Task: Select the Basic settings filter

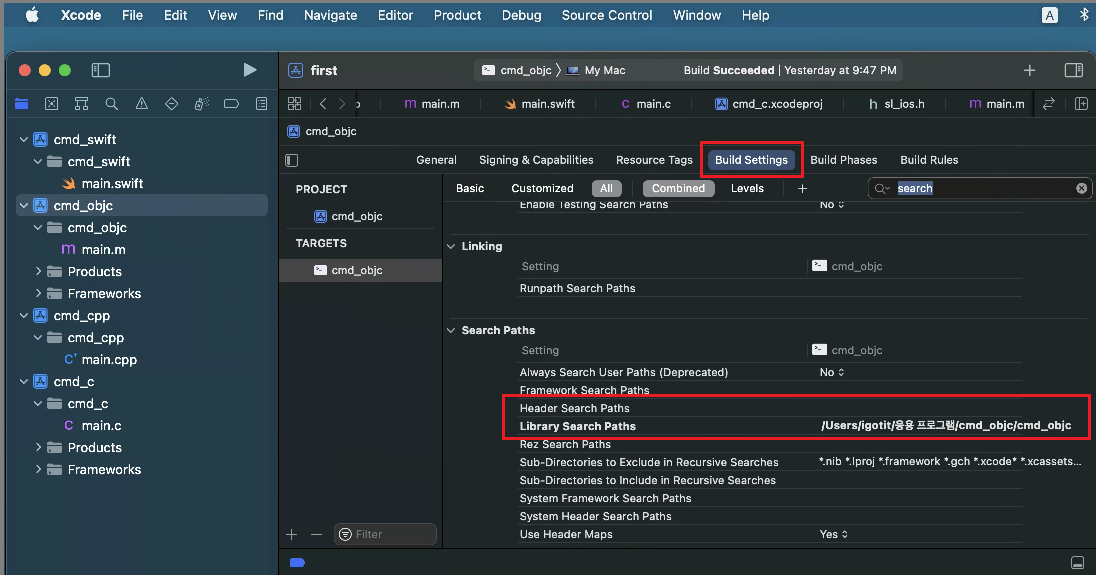Action: click(470, 189)
